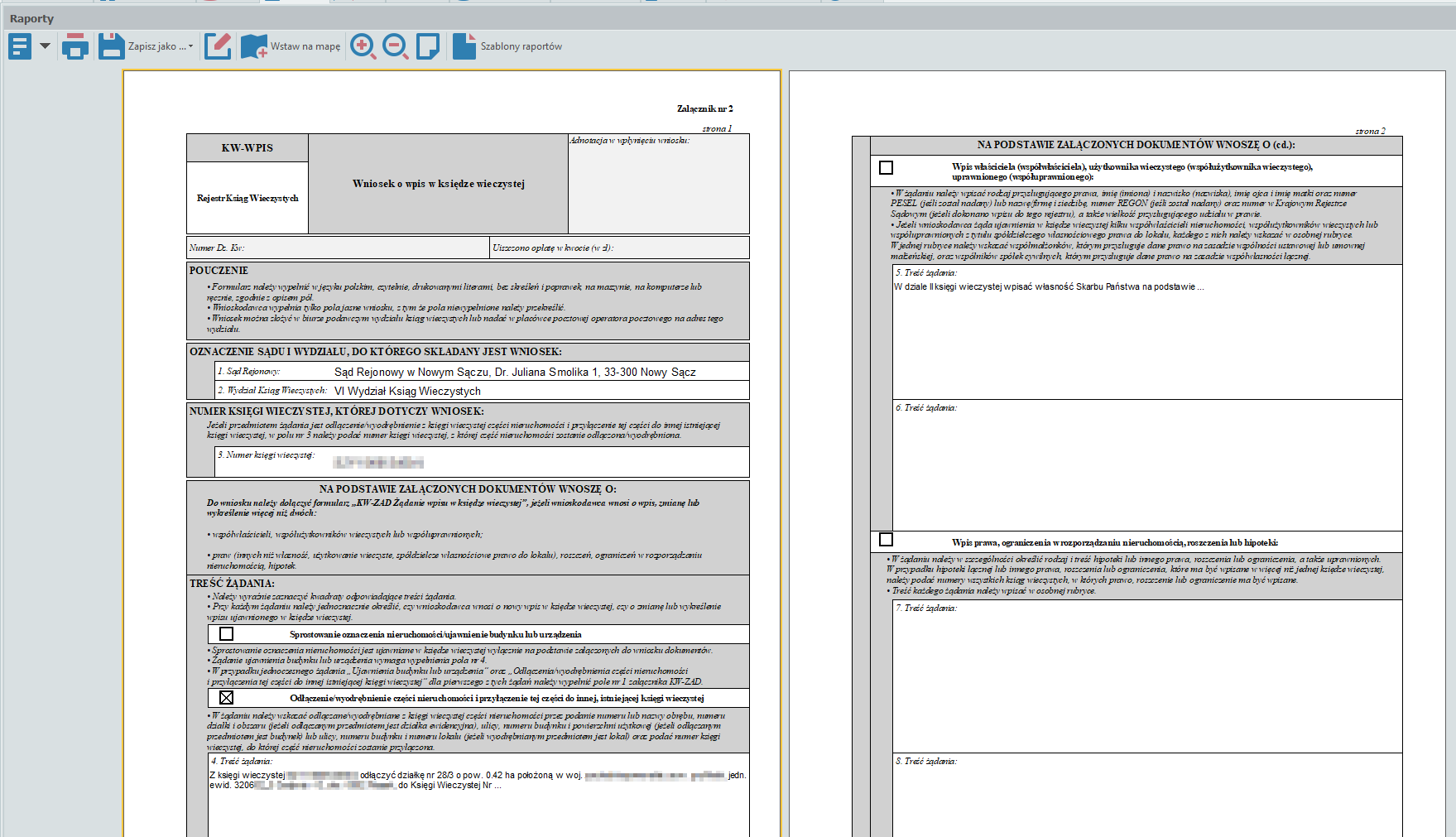Click 'OZNACZENIE SĄDU I WYDZIAŁU' section heading

[x=376, y=352]
